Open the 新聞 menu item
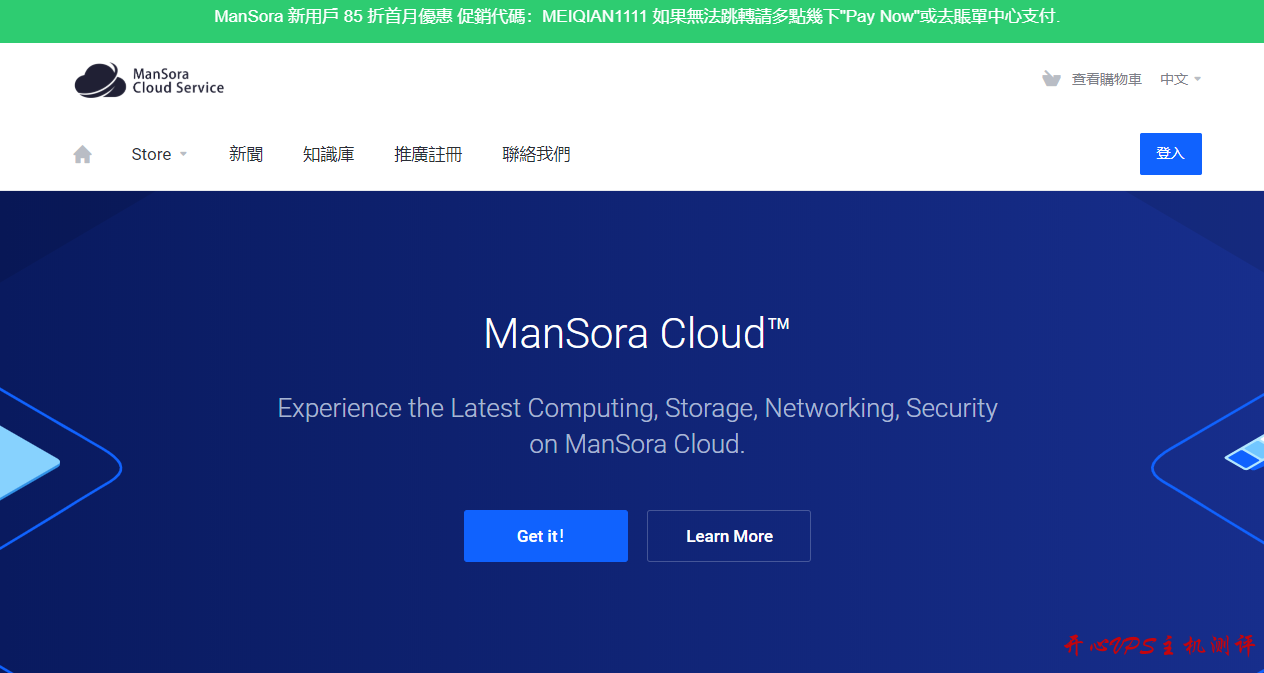This screenshot has width=1264, height=673. (246, 154)
